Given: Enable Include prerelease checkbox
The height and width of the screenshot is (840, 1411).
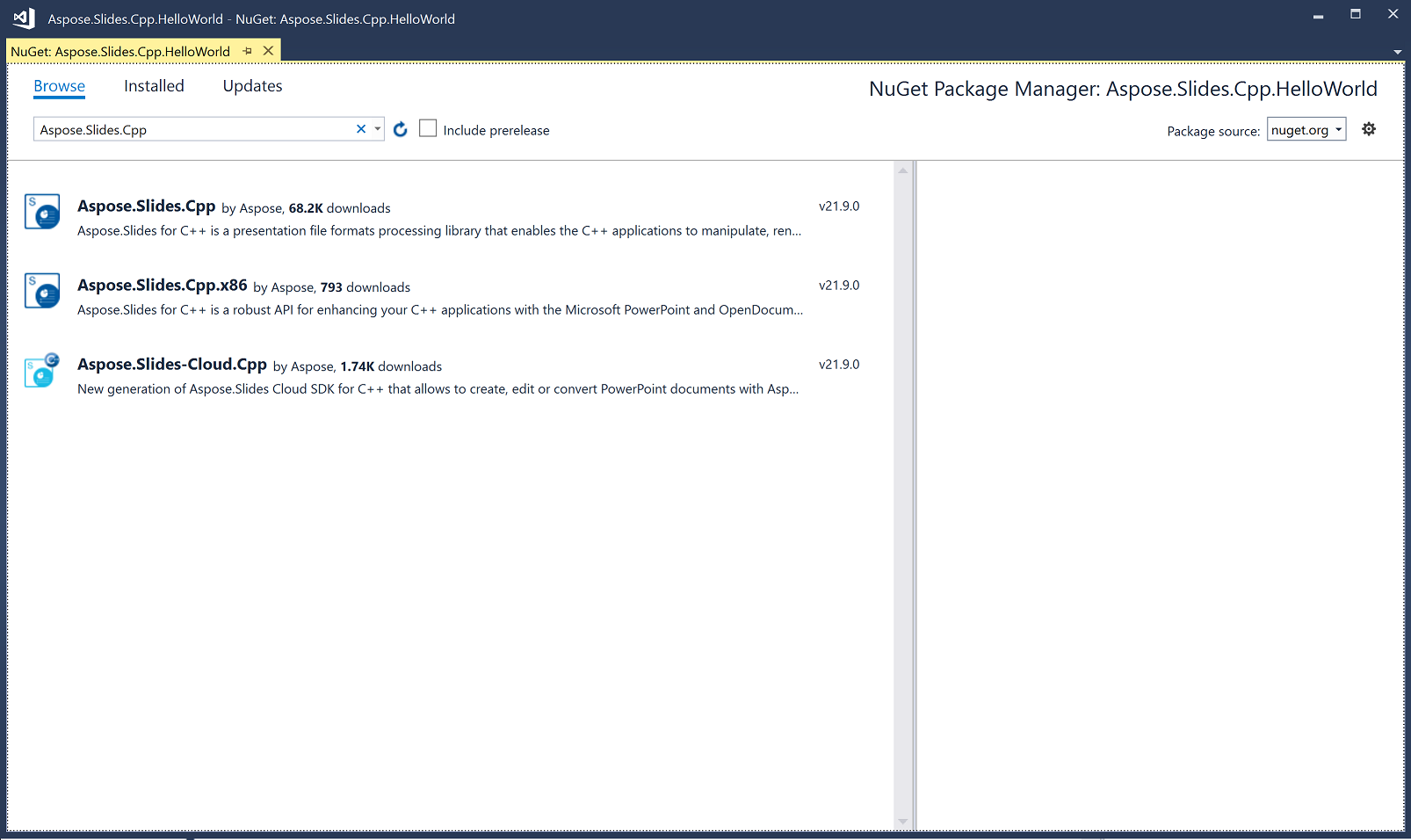Looking at the screenshot, I should pos(428,128).
